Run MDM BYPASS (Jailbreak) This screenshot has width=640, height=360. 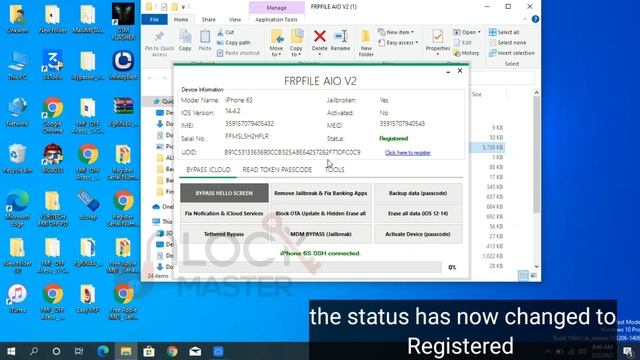pyautogui.click(x=320, y=234)
